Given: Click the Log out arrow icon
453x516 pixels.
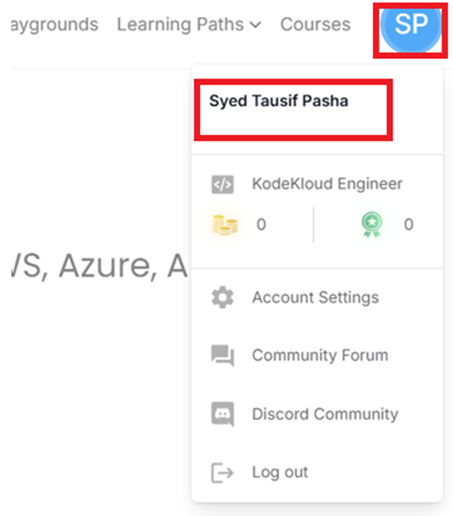Looking at the screenshot, I should 222,473.
